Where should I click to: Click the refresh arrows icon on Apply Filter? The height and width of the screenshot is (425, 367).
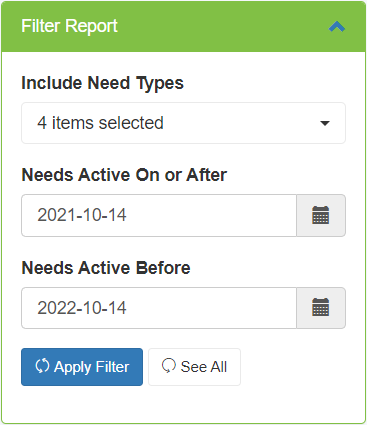pyautogui.click(x=42, y=366)
